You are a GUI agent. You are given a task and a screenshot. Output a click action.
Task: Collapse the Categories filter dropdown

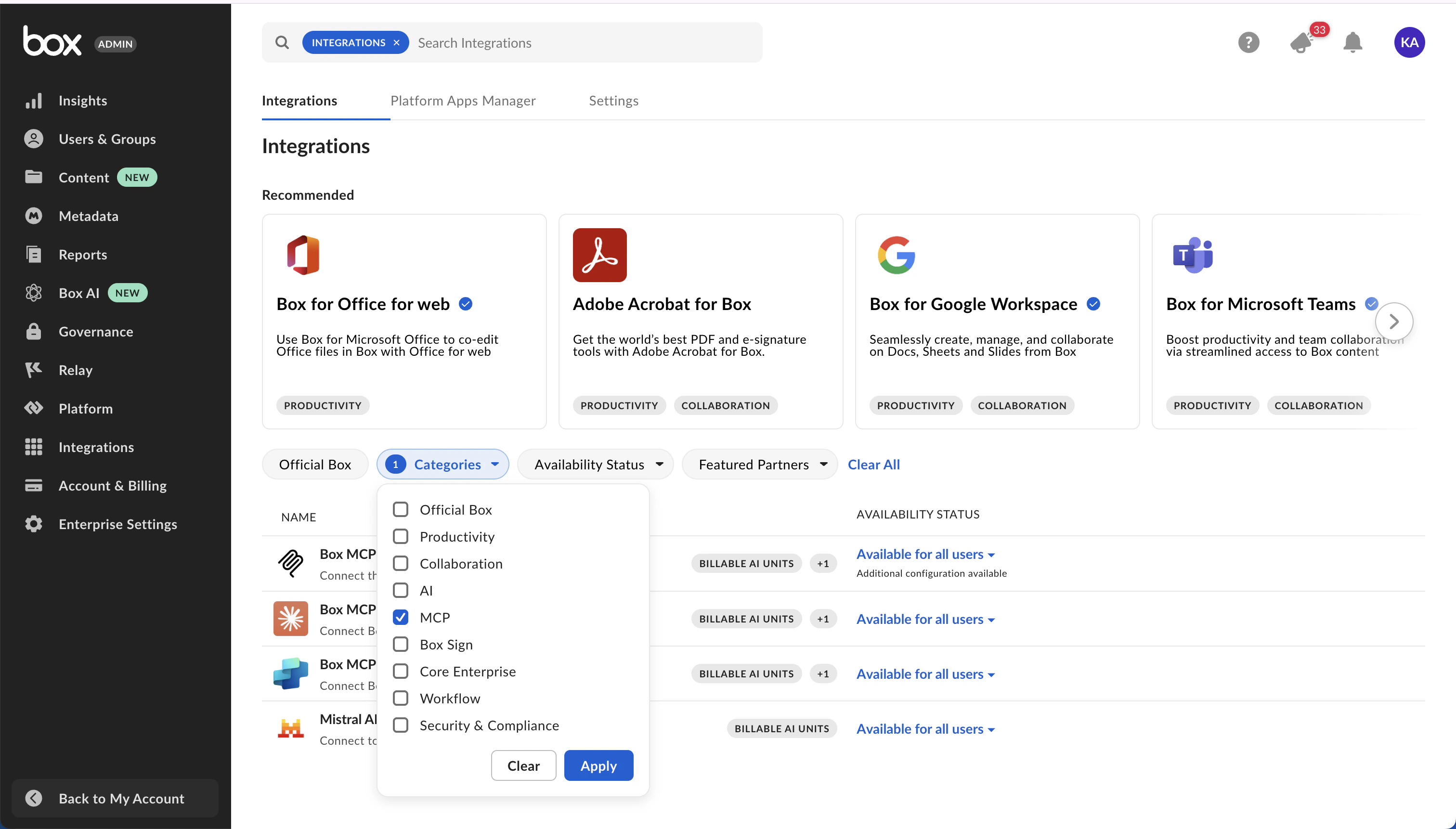coord(442,465)
